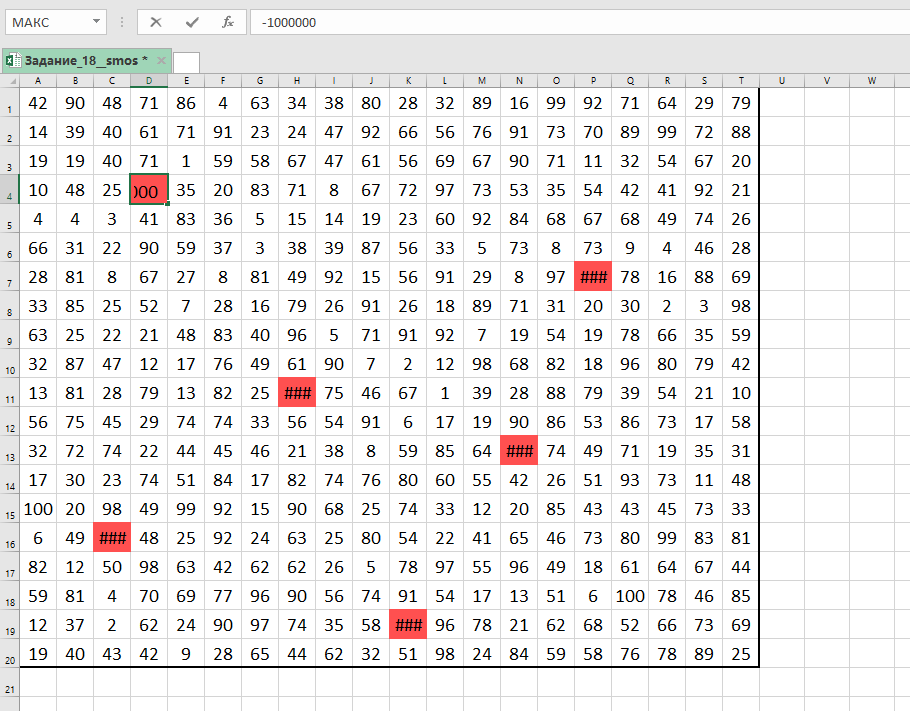Close the Задание_18_smos workbook tab
Screen dimensions: 910x711
[x=161, y=61]
